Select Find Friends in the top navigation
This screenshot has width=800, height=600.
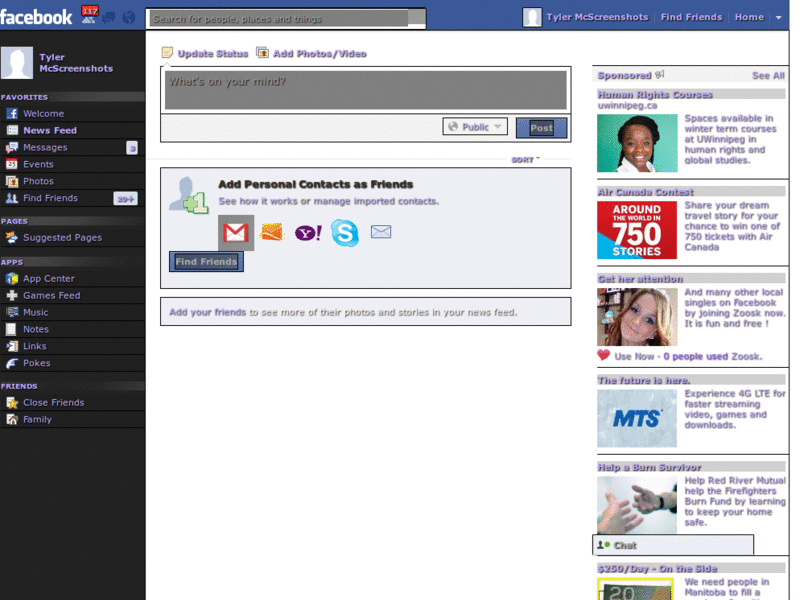pyautogui.click(x=690, y=16)
